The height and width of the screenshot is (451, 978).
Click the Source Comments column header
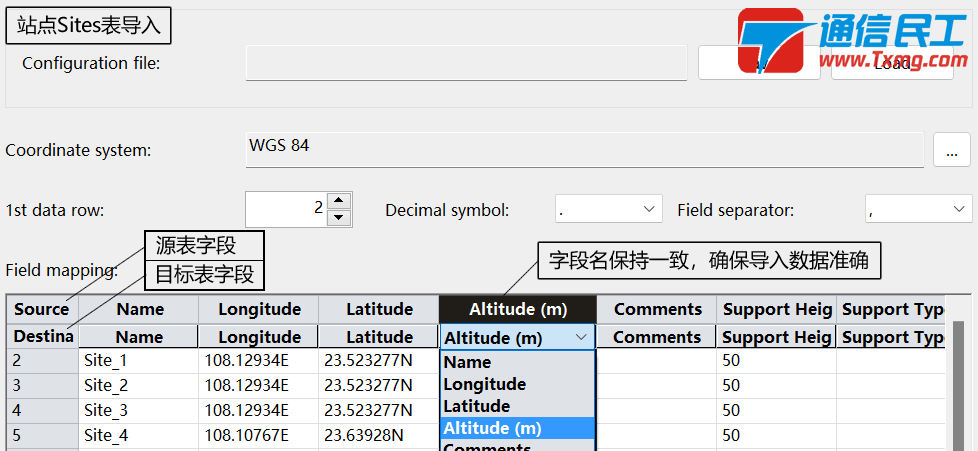(657, 309)
